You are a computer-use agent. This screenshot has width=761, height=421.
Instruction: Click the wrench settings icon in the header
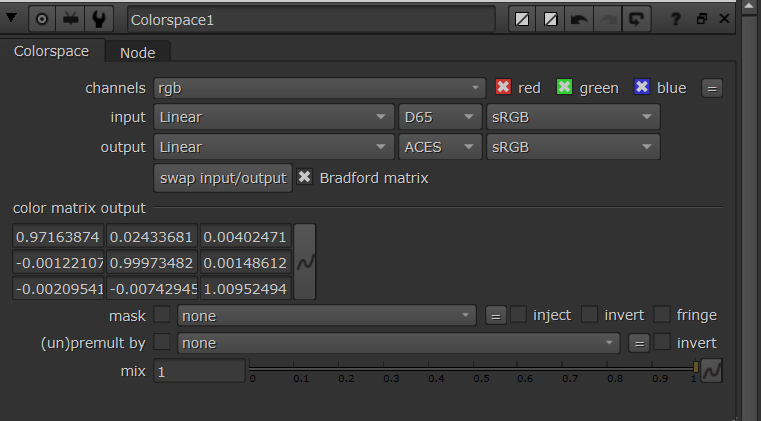(98, 19)
